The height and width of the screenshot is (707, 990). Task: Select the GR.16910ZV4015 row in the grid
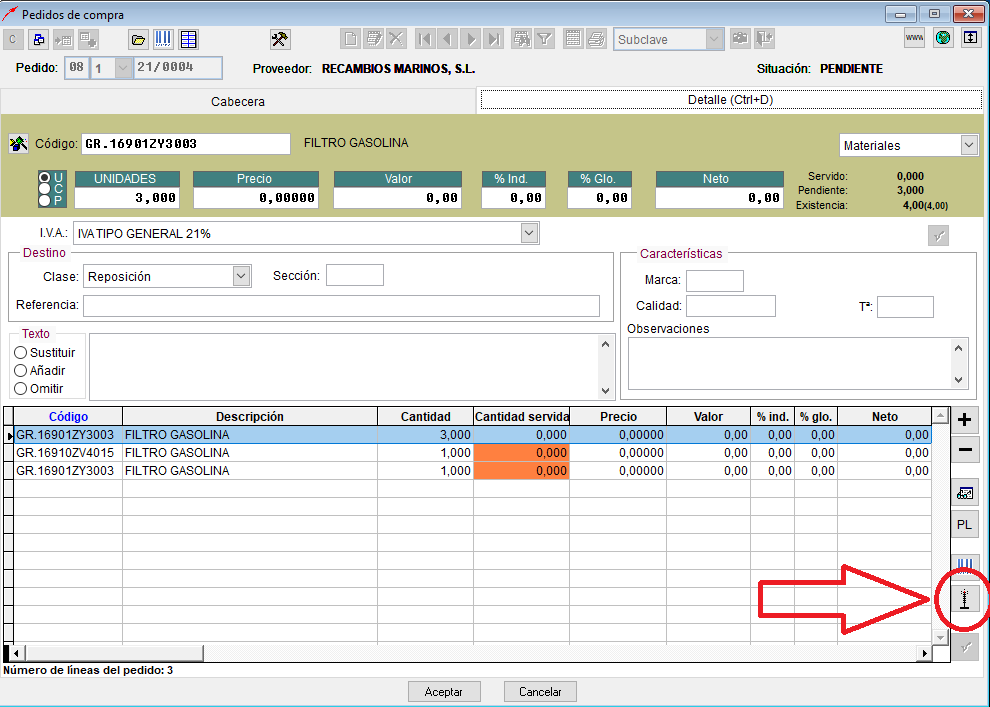(472, 453)
